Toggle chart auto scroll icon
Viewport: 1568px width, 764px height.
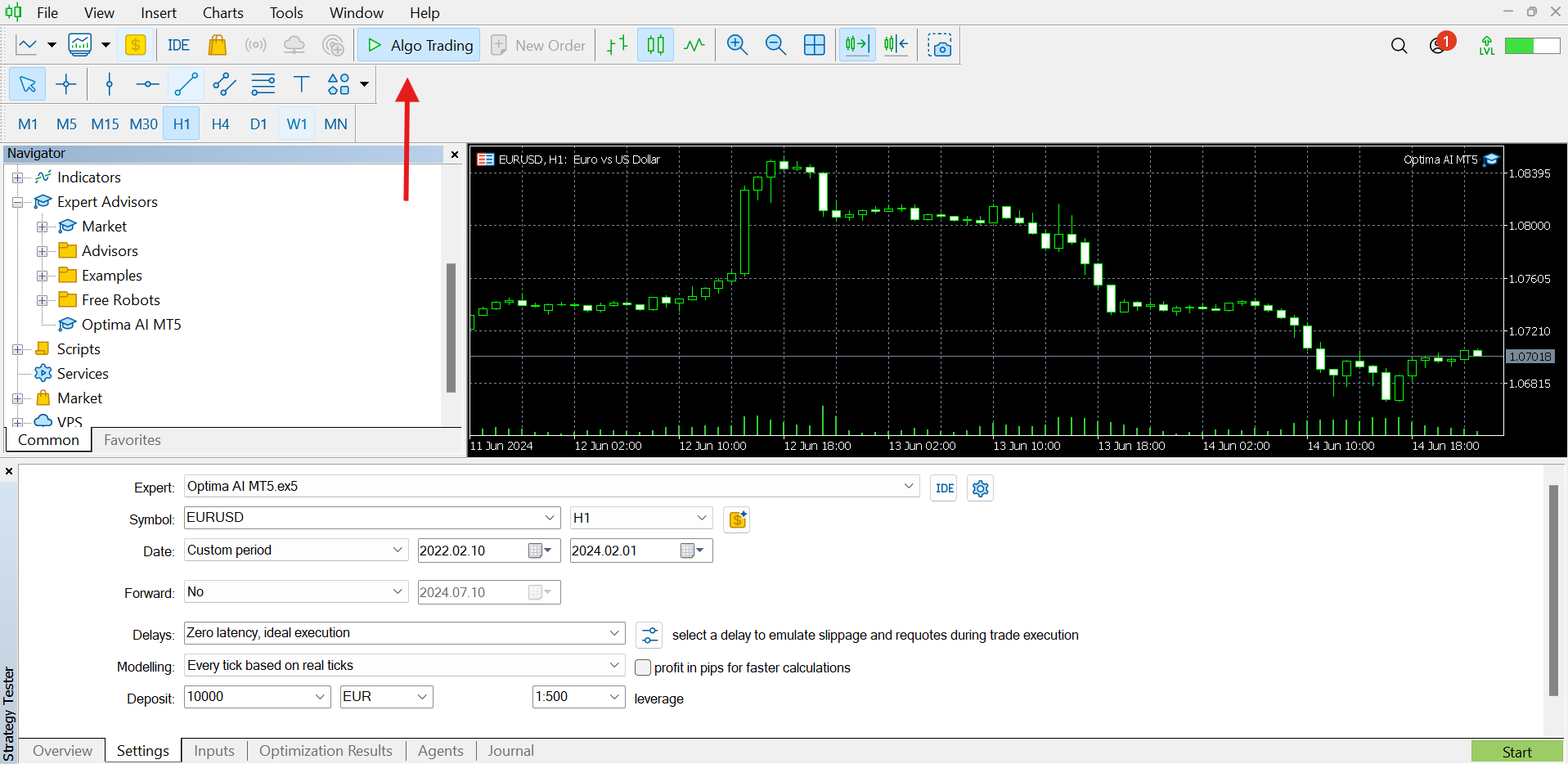coord(857,45)
